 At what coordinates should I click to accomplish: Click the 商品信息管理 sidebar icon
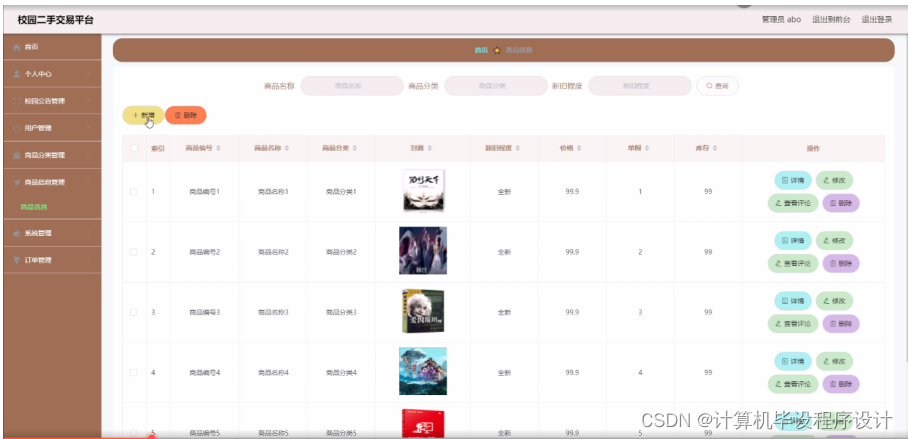(x=17, y=182)
